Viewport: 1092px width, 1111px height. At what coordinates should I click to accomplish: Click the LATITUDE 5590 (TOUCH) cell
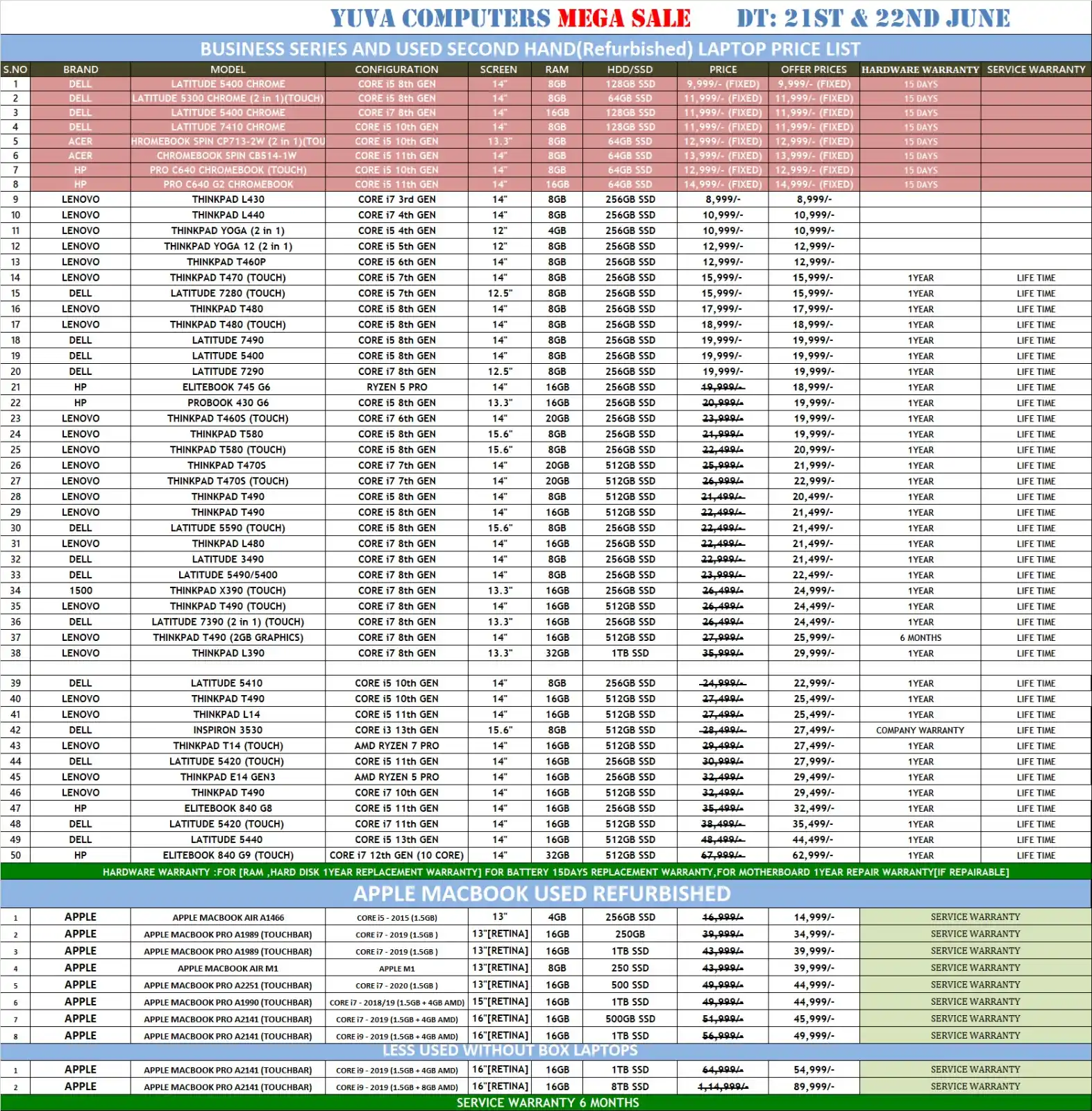pyautogui.click(x=228, y=528)
